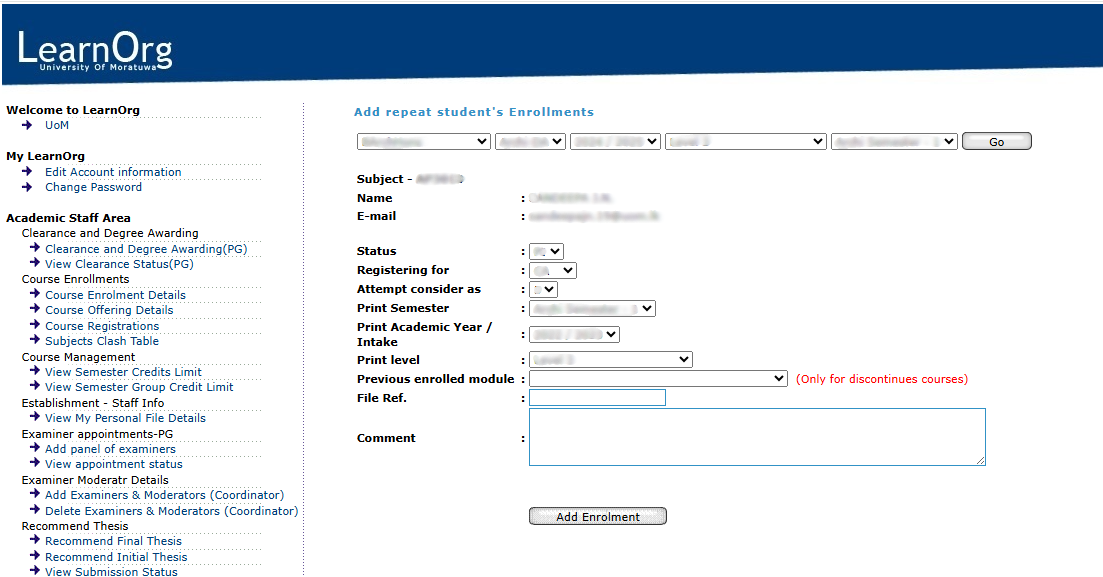Image resolution: width=1103 pixels, height=577 pixels.
Task: Open the level dropdown in top row
Action: (746, 141)
